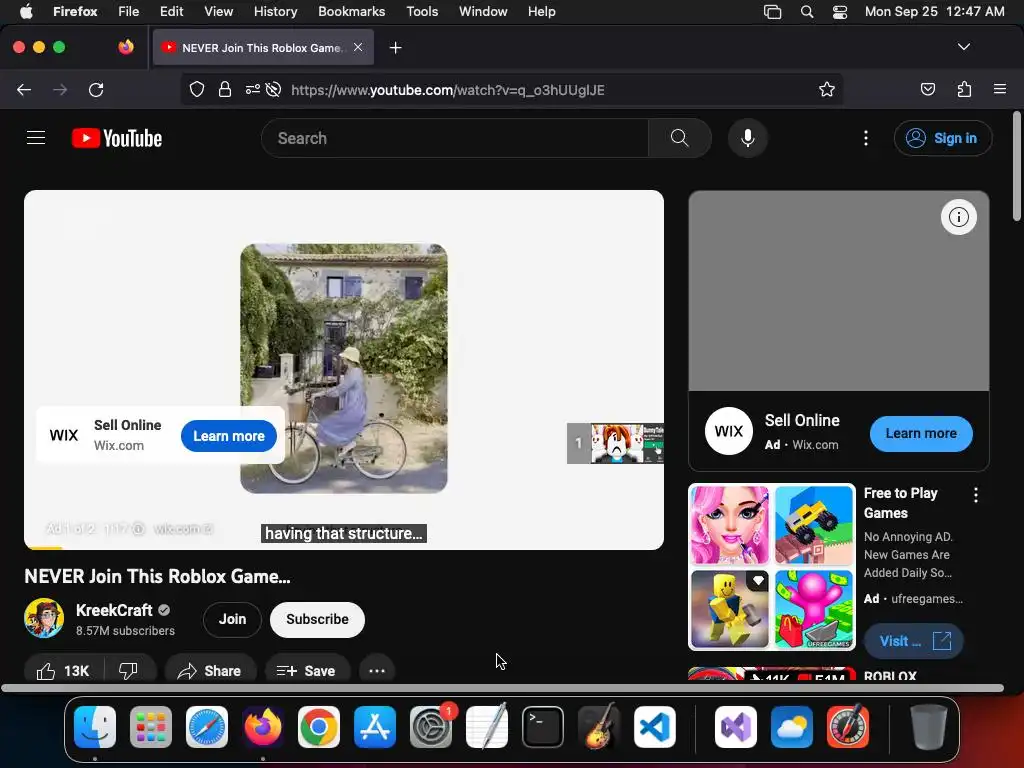The image size is (1024, 768).
Task: Open GarageBand from Dock
Action: tap(599, 727)
